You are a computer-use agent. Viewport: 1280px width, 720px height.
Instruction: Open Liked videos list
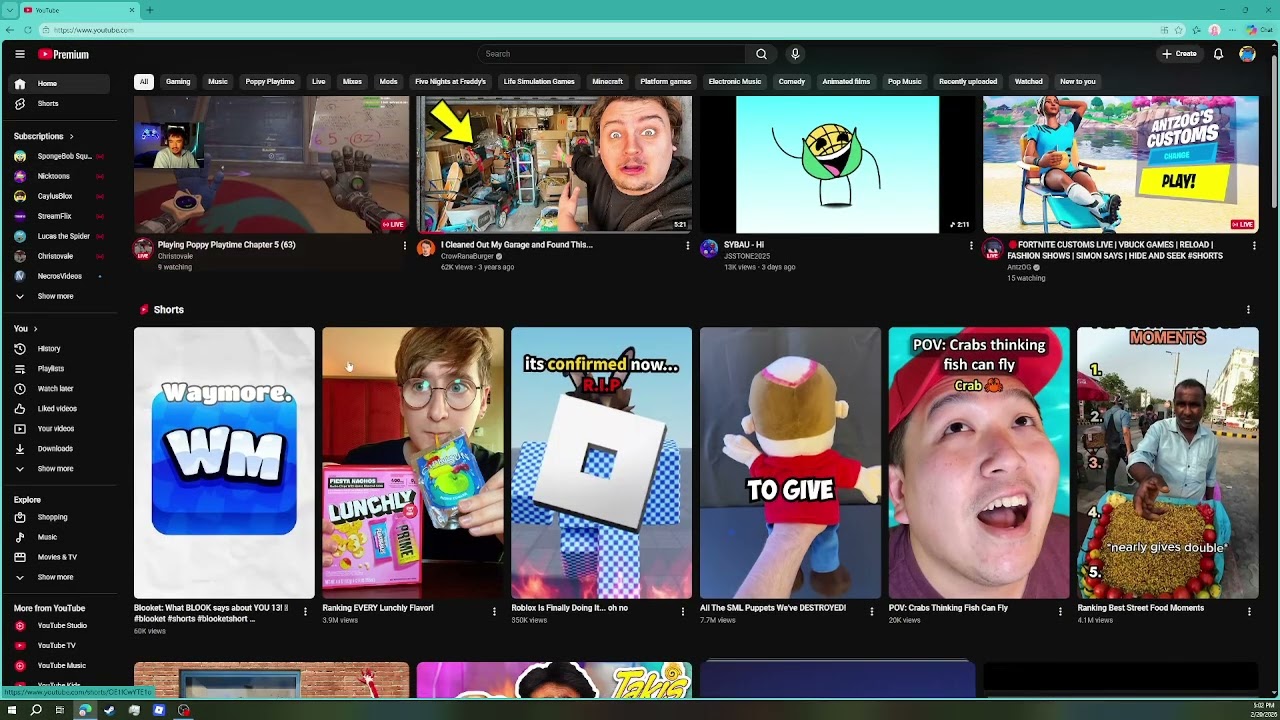pyautogui.click(x=60, y=409)
